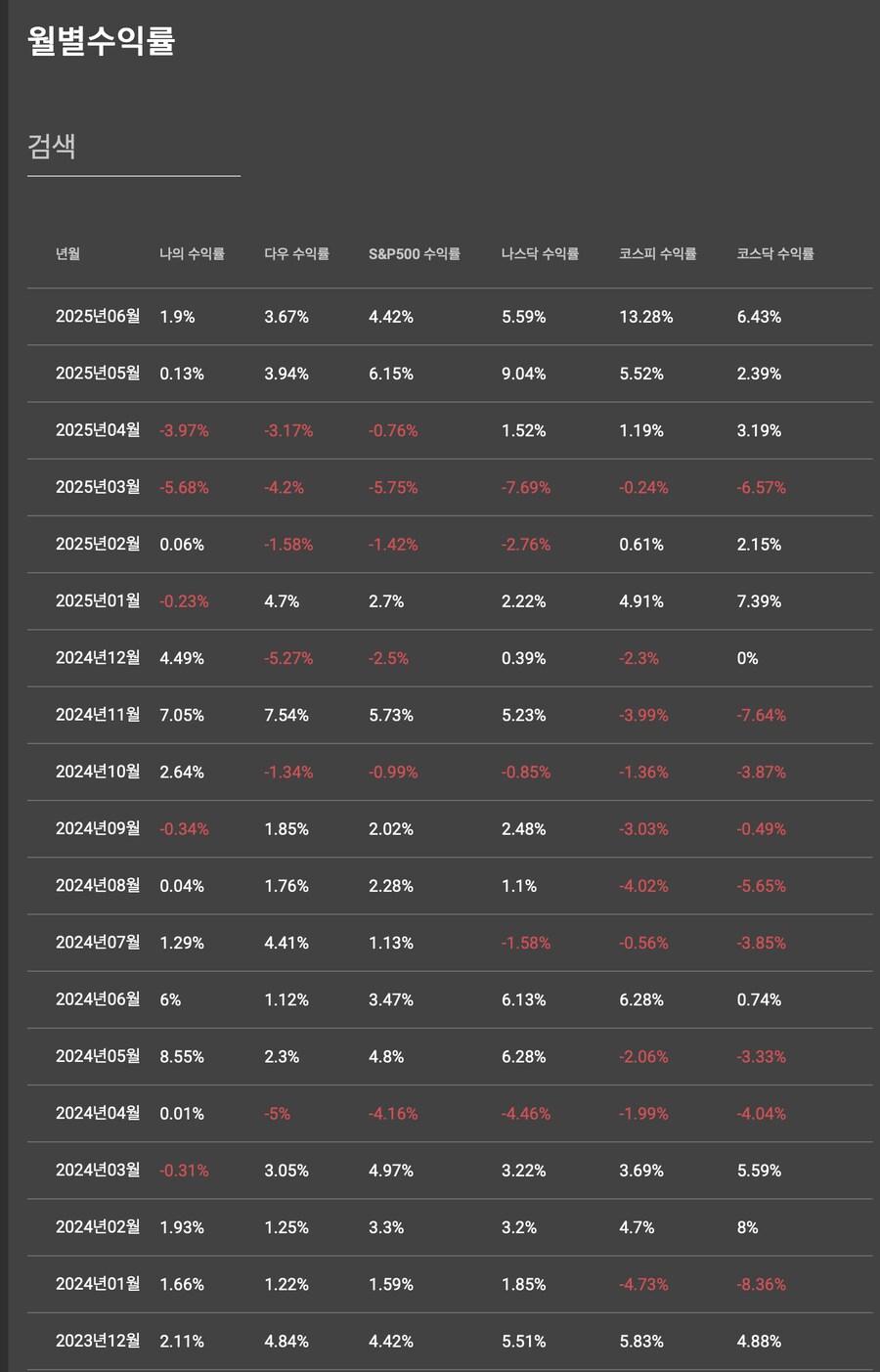Select the 2024년12월 row label
This screenshot has height=1372, width=880.
coord(98,658)
